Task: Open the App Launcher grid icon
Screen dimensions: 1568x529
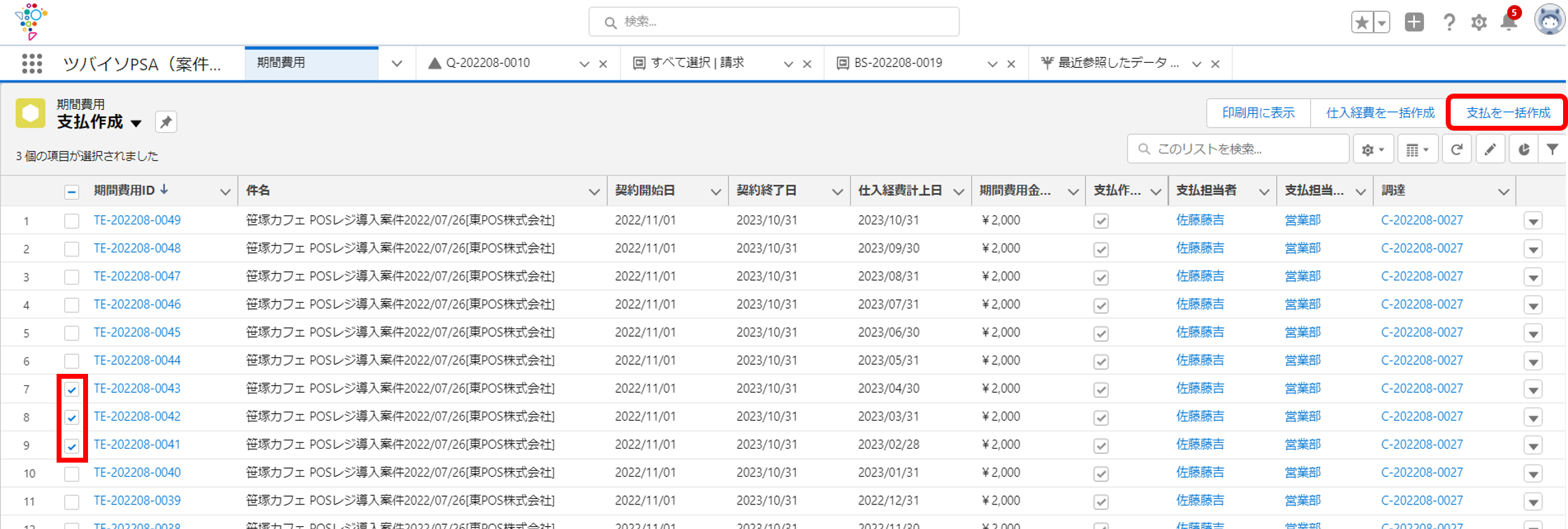Action: point(31,64)
